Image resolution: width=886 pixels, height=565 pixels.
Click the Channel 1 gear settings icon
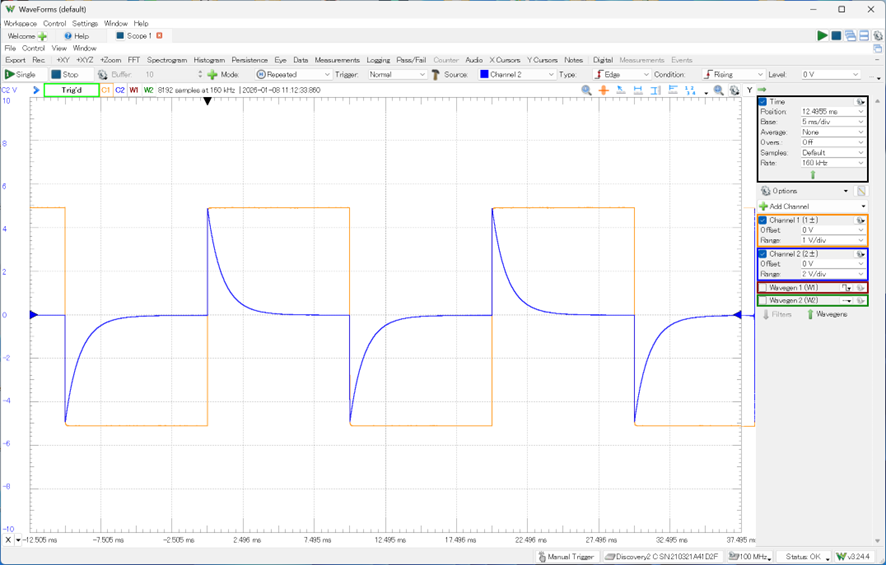click(860, 220)
